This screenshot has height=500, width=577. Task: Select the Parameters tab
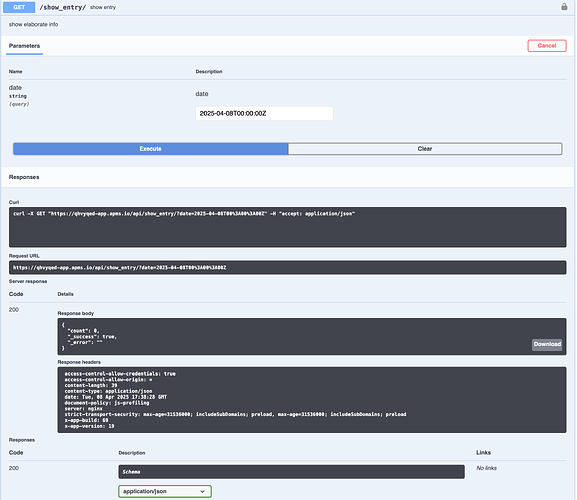point(24,46)
